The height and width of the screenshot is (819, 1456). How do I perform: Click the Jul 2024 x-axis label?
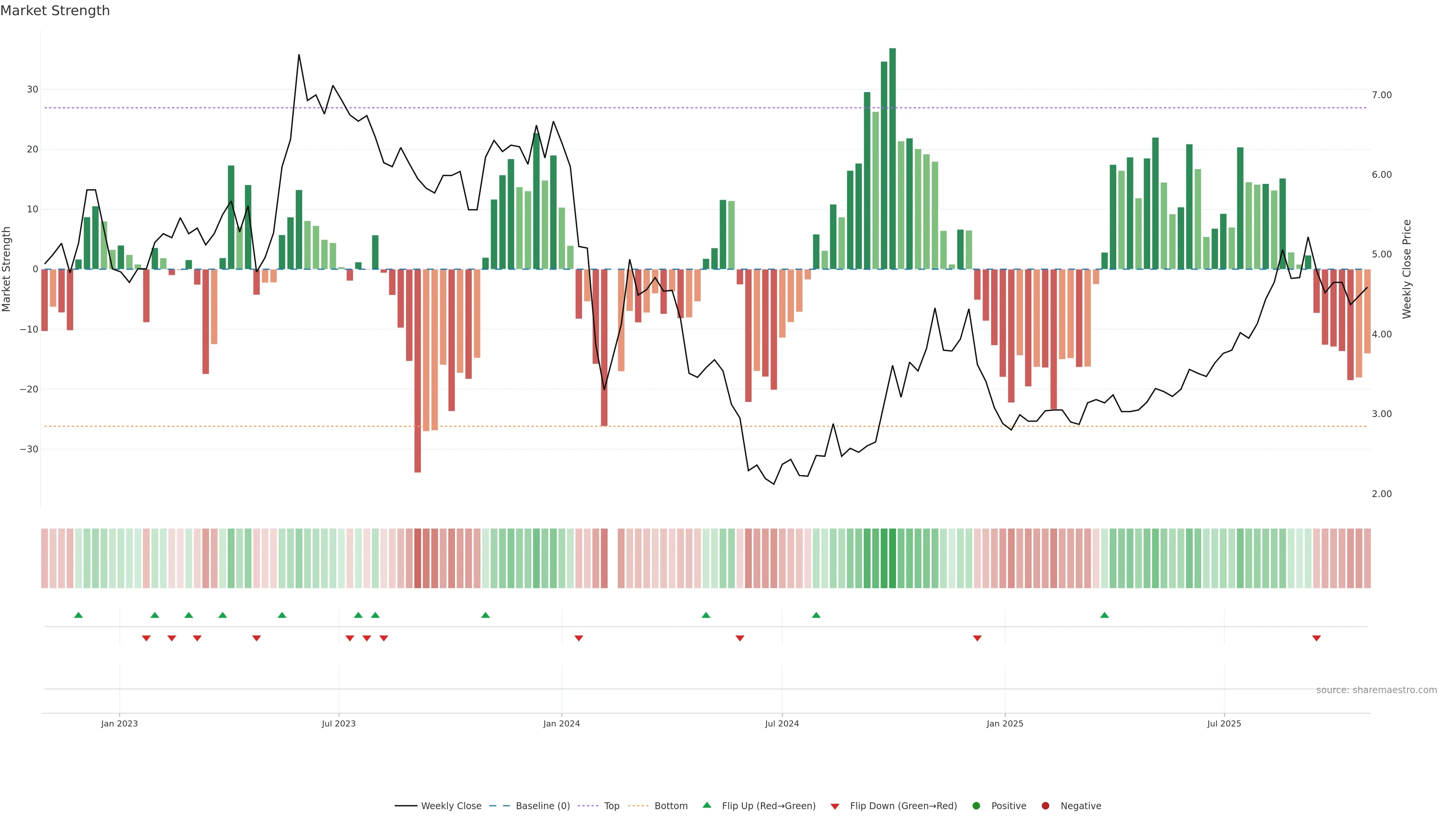pos(782,723)
